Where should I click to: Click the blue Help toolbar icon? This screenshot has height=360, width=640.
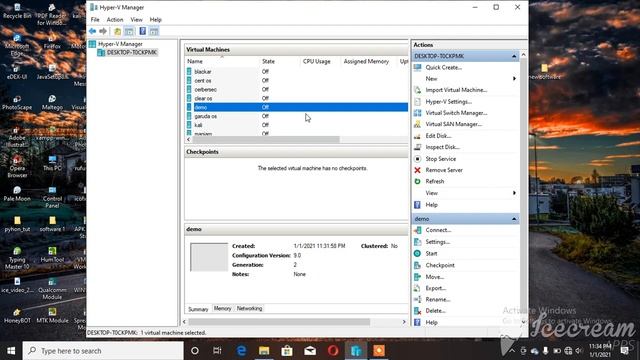point(142,31)
